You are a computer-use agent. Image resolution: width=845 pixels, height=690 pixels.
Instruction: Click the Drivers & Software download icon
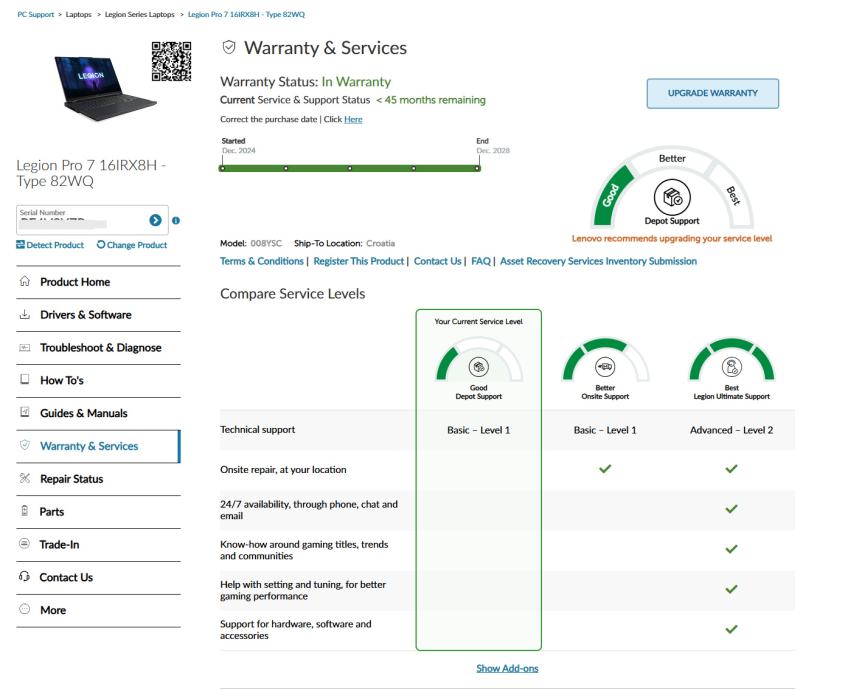[25, 314]
